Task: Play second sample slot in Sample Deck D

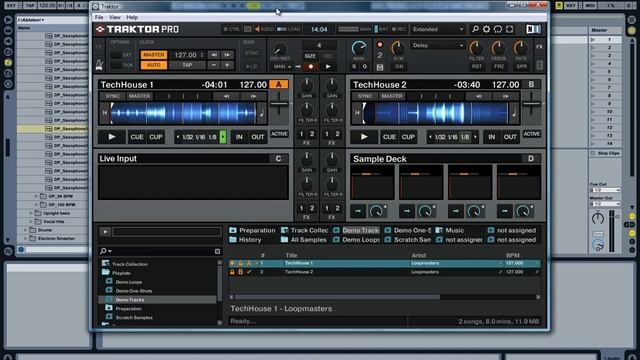Action: 407,211
